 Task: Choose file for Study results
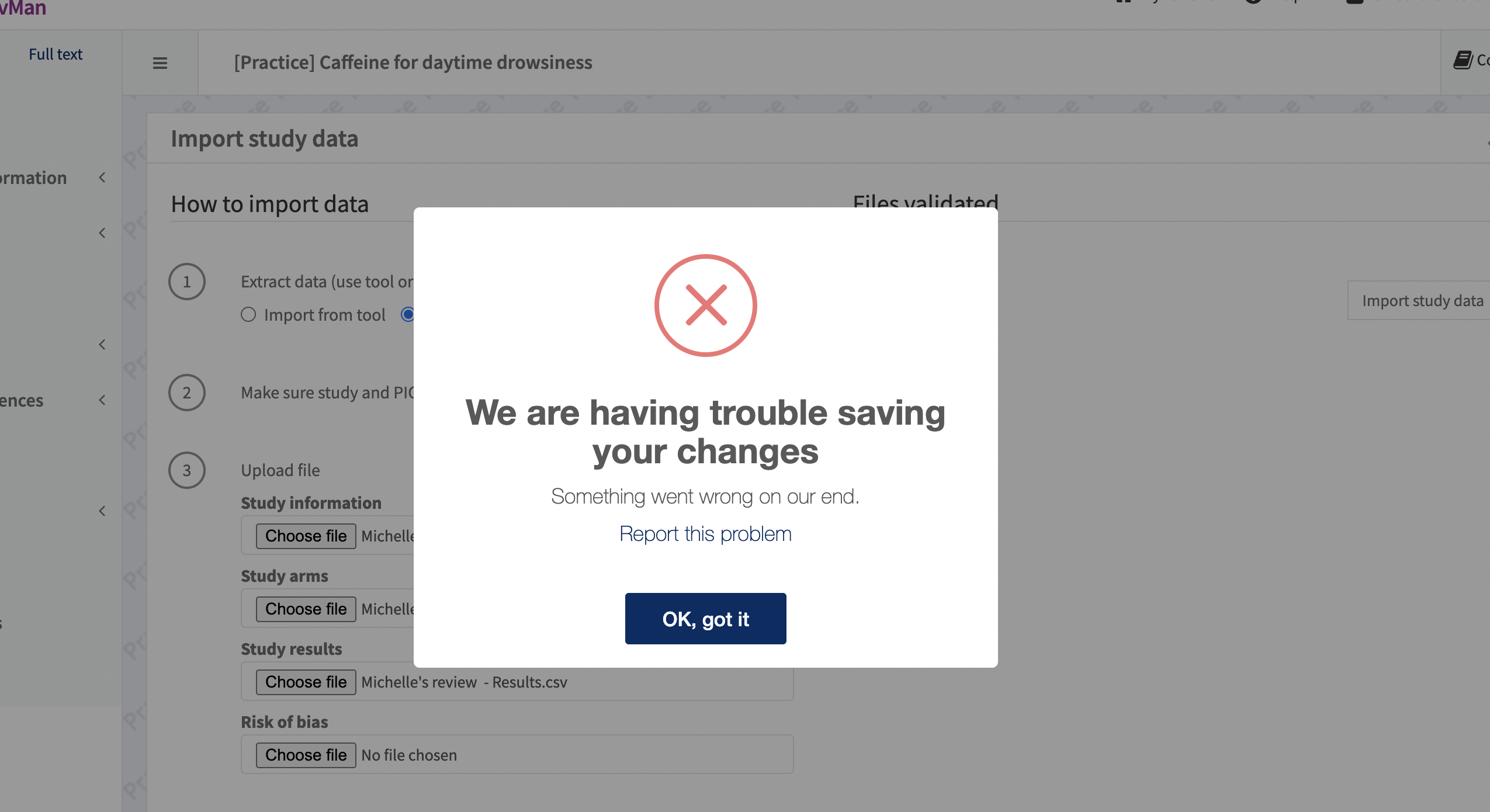[306, 682]
